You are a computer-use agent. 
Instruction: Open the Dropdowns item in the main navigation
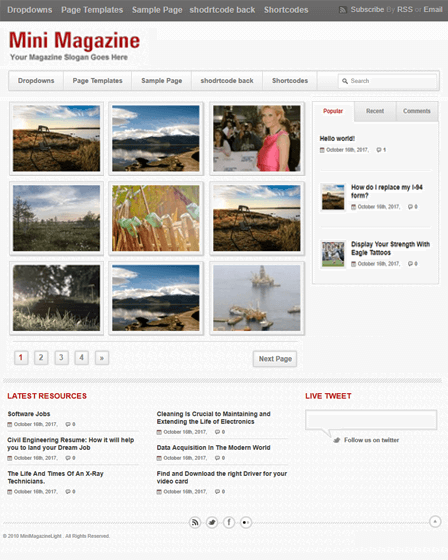point(36,81)
